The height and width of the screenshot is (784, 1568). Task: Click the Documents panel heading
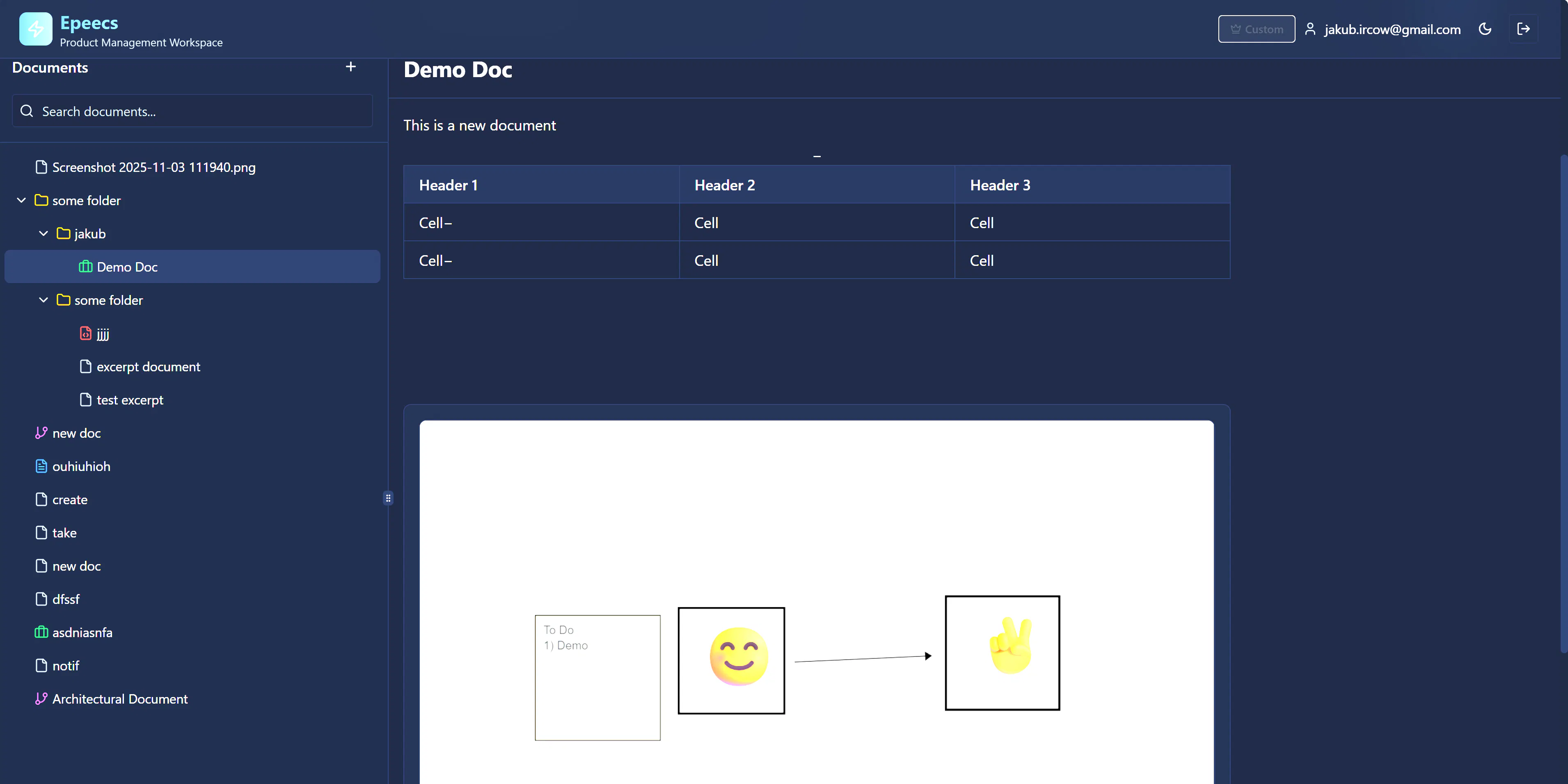point(50,68)
